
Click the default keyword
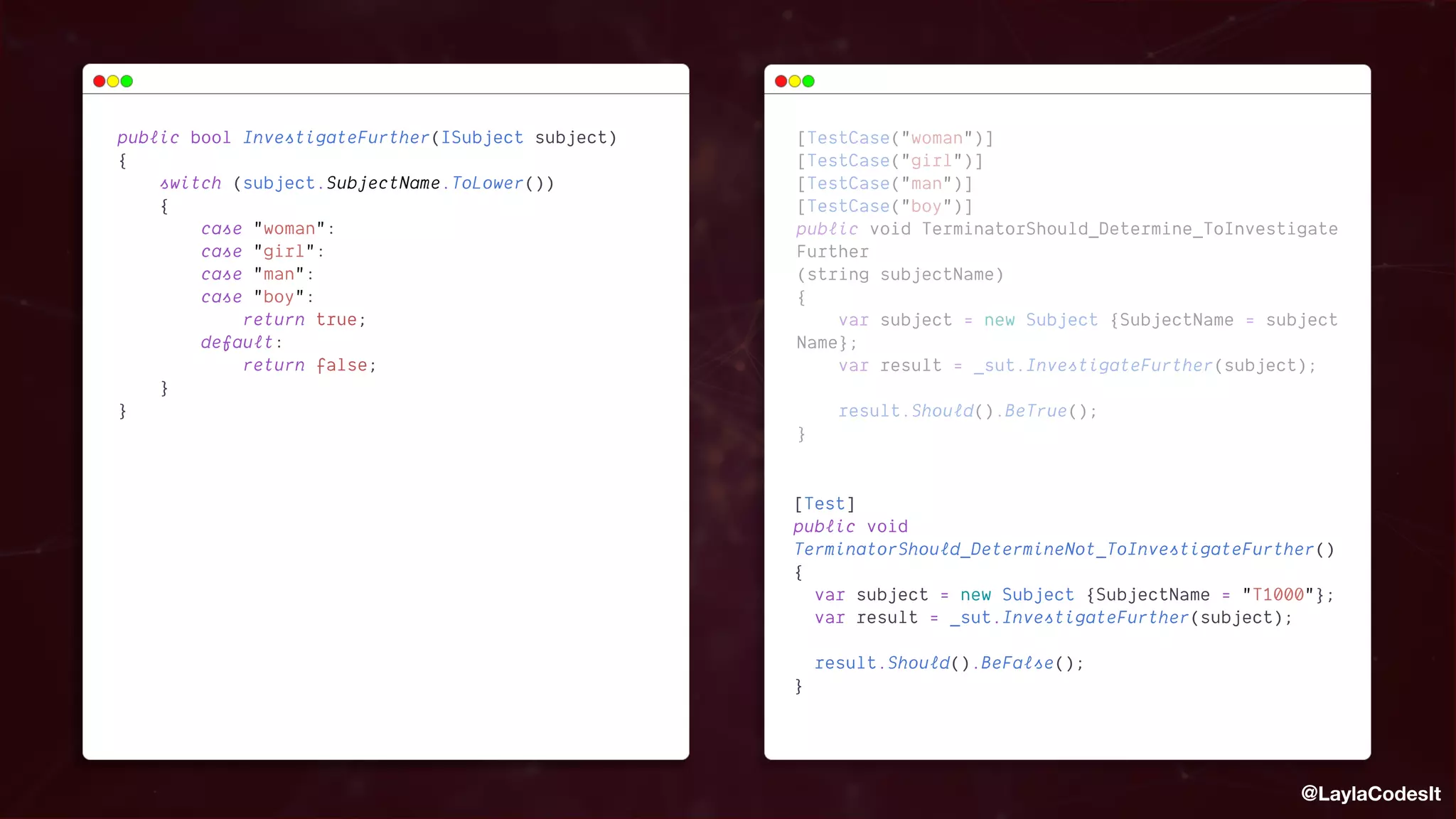237,343
